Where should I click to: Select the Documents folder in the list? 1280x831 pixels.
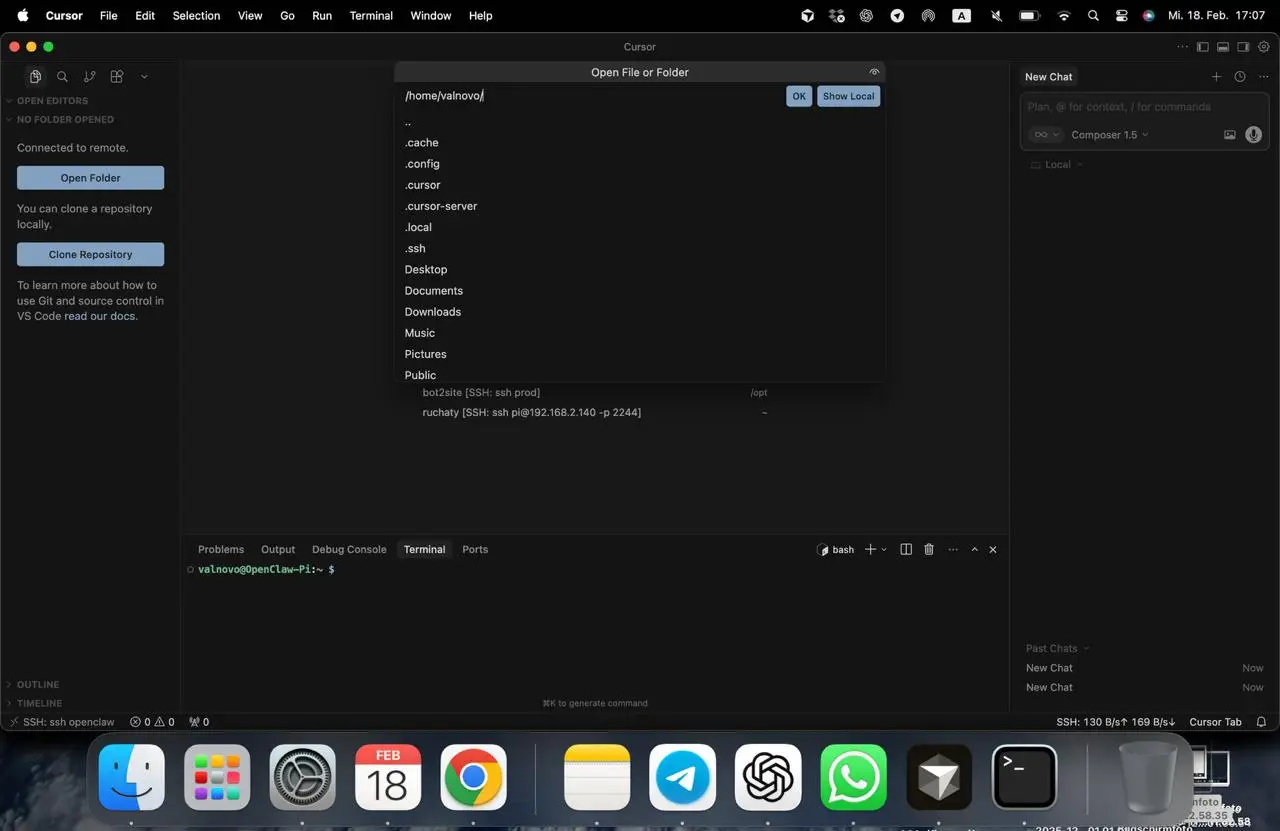(433, 291)
